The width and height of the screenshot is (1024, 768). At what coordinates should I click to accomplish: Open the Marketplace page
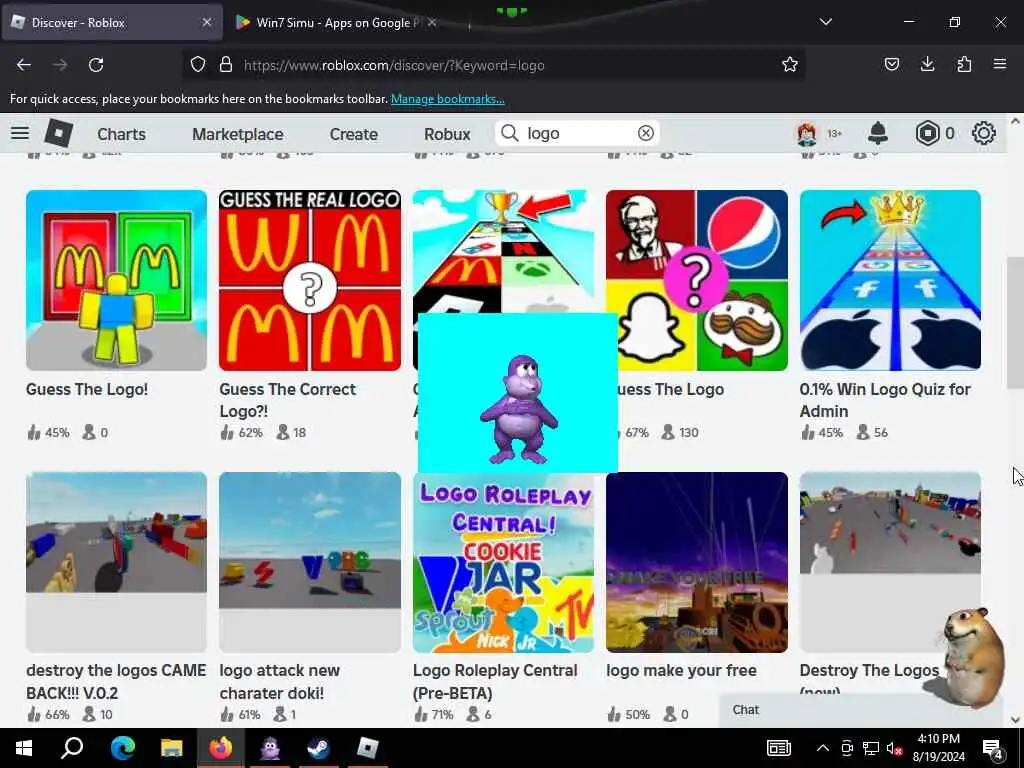(x=238, y=134)
